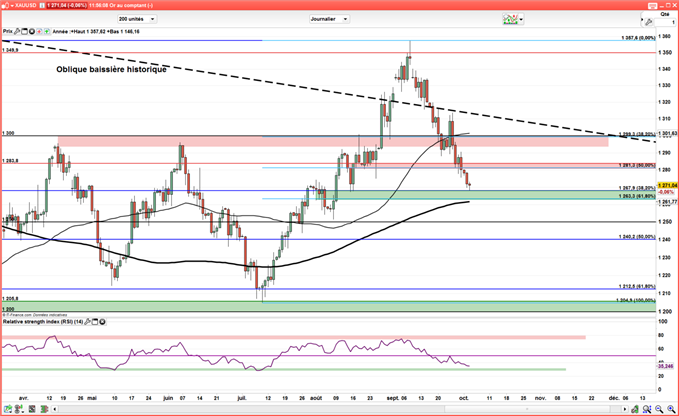
Task: Click the Relative strength index (RSI) label
Action: point(43,322)
